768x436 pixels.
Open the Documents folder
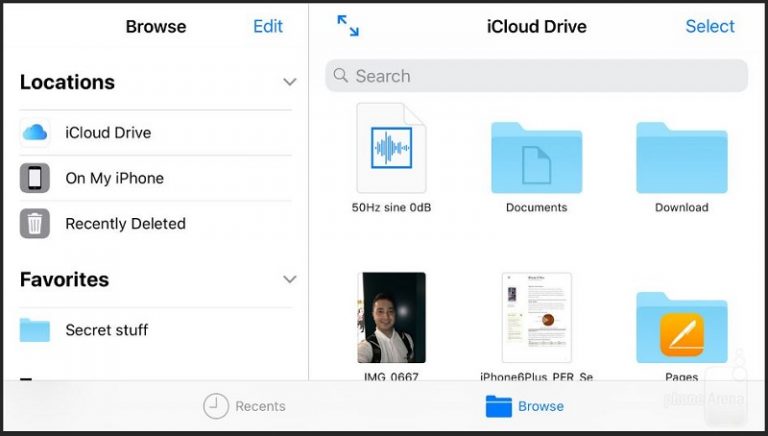536,158
